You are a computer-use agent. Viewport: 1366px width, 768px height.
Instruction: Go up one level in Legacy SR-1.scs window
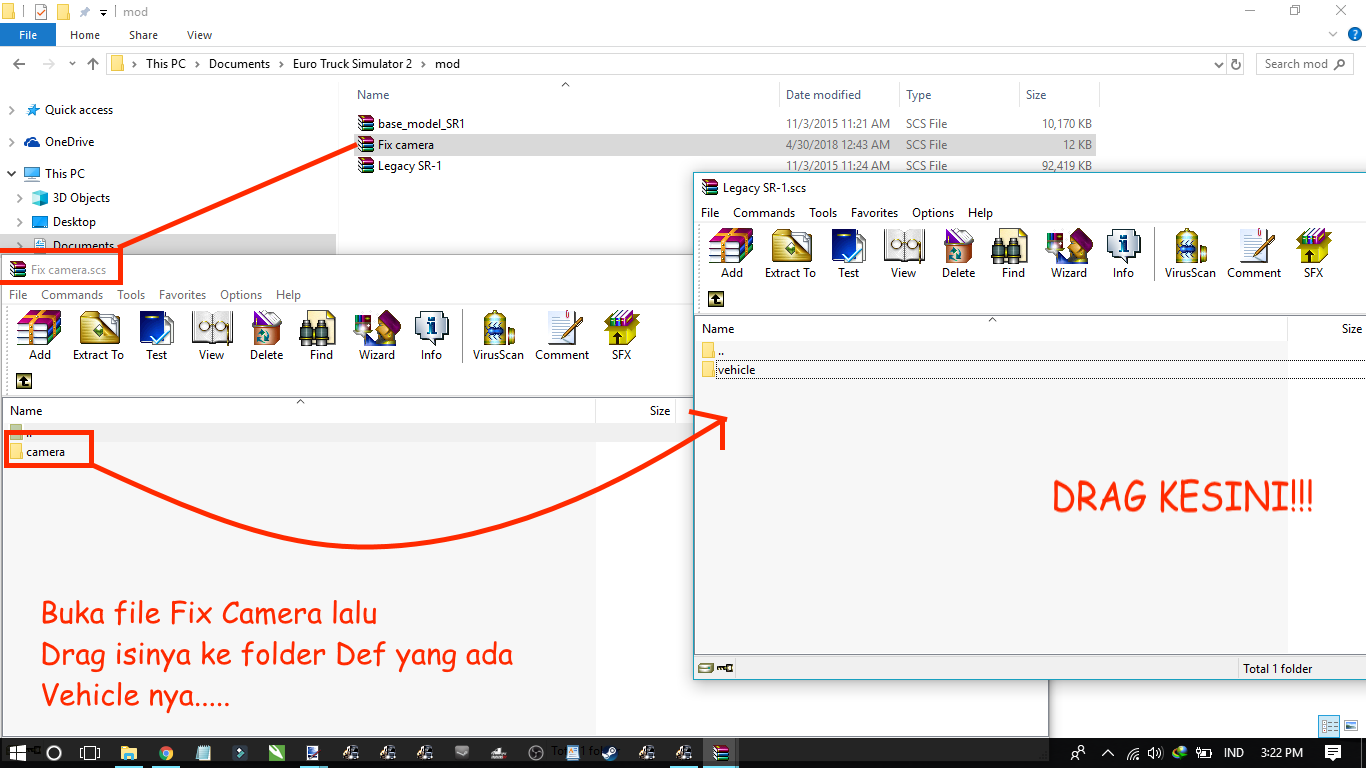pos(716,299)
